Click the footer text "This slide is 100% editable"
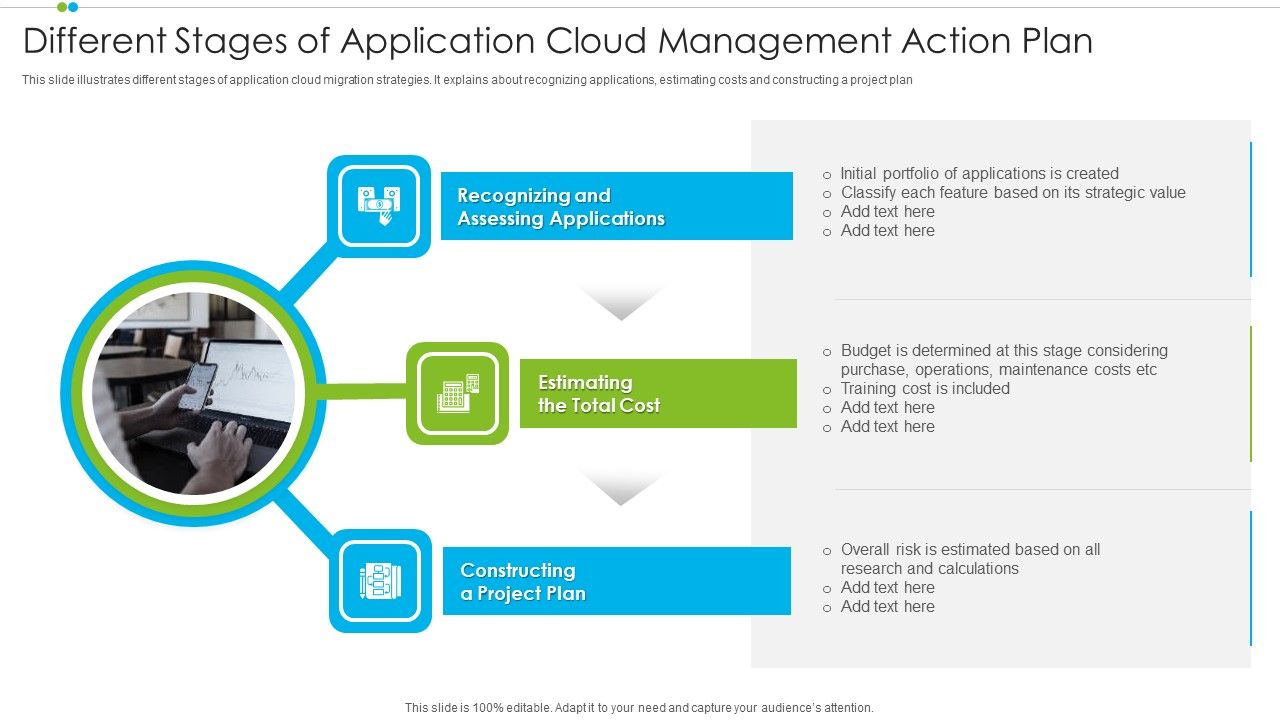 pos(639,707)
